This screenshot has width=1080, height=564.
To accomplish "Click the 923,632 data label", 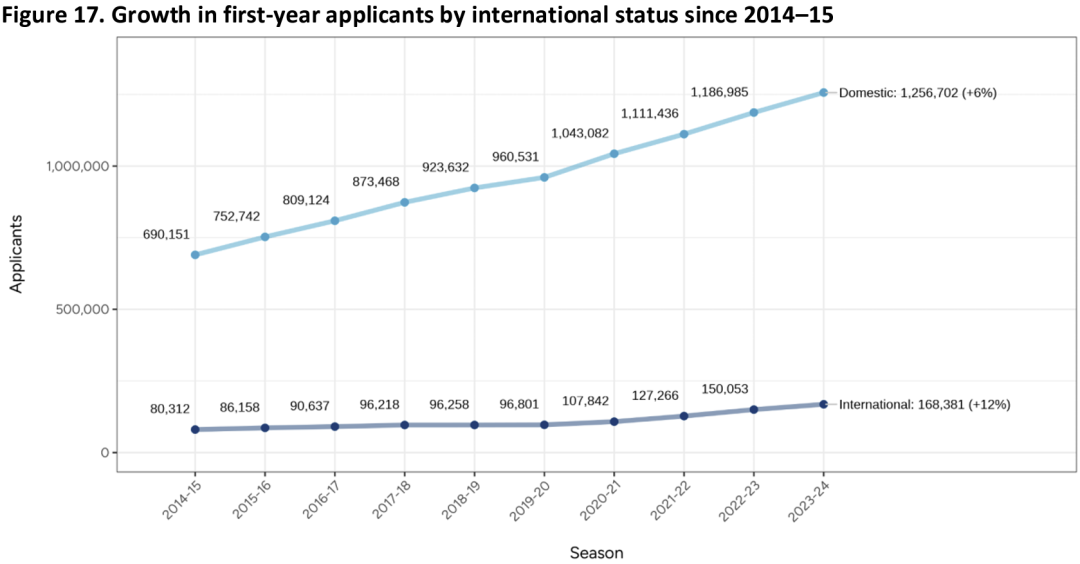I will click(446, 167).
